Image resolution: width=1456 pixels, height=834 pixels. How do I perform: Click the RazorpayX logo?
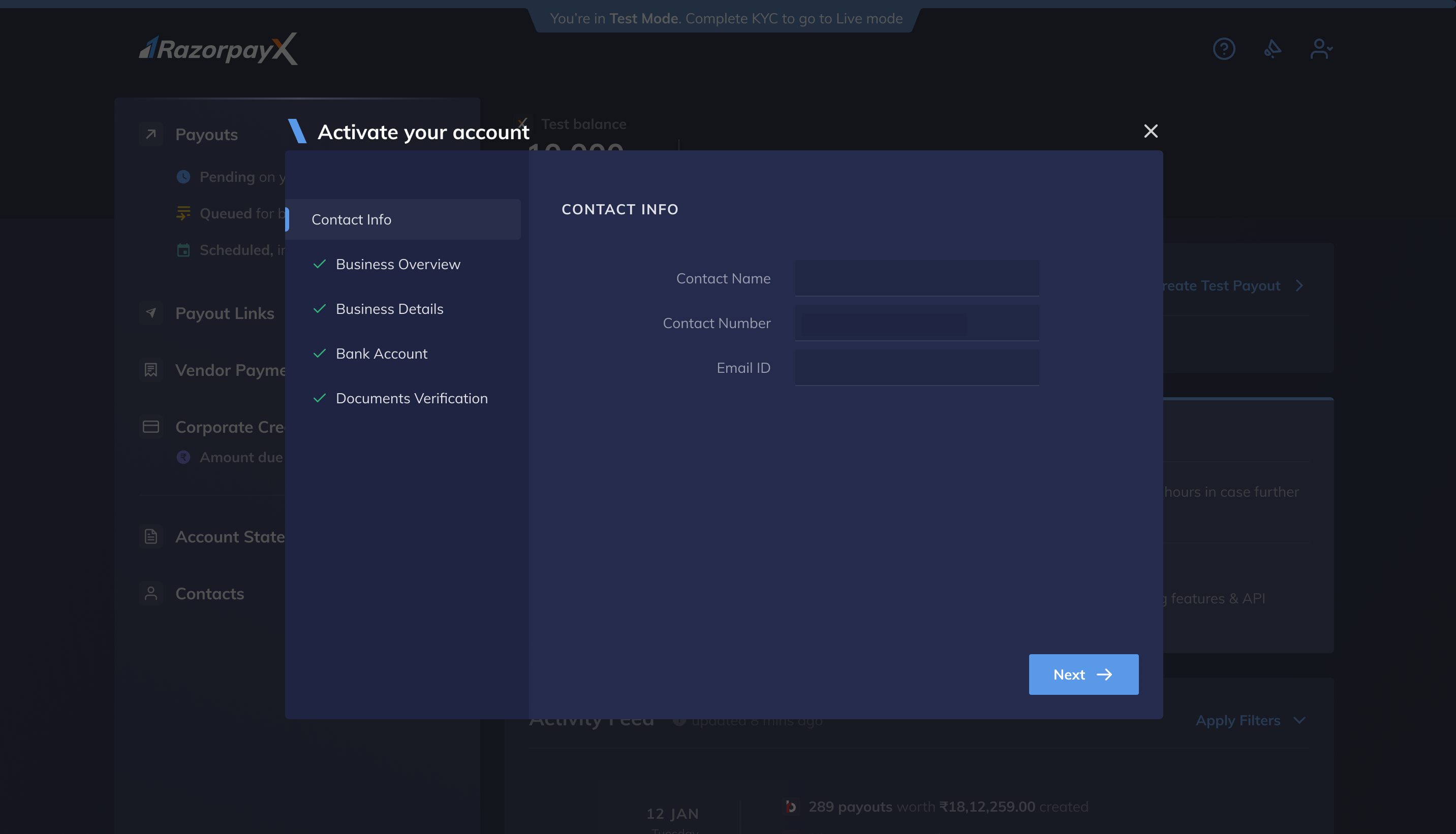(x=219, y=49)
